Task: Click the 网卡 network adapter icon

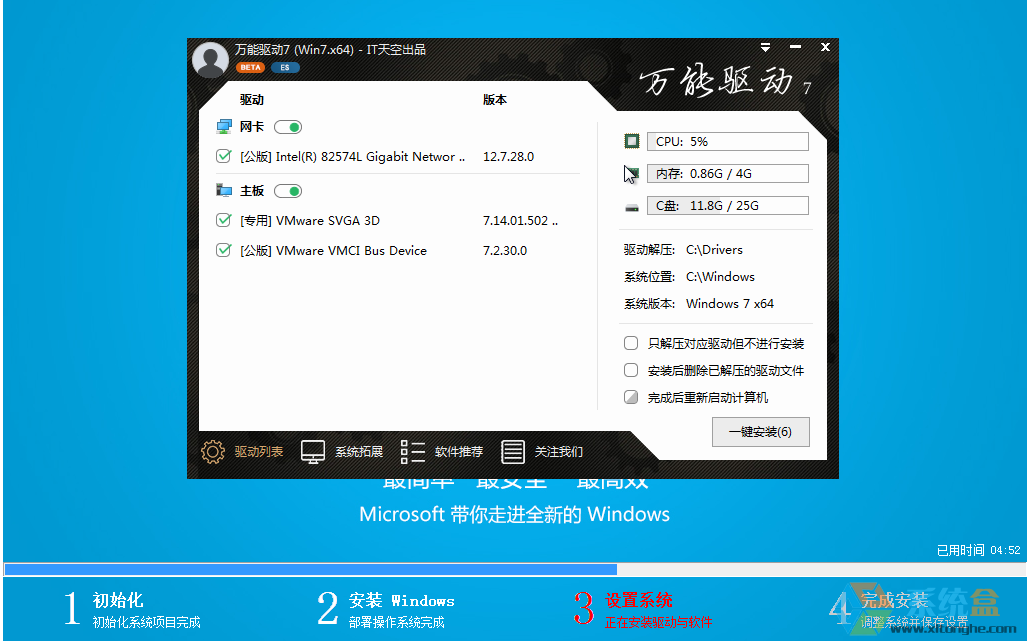Action: point(224,126)
